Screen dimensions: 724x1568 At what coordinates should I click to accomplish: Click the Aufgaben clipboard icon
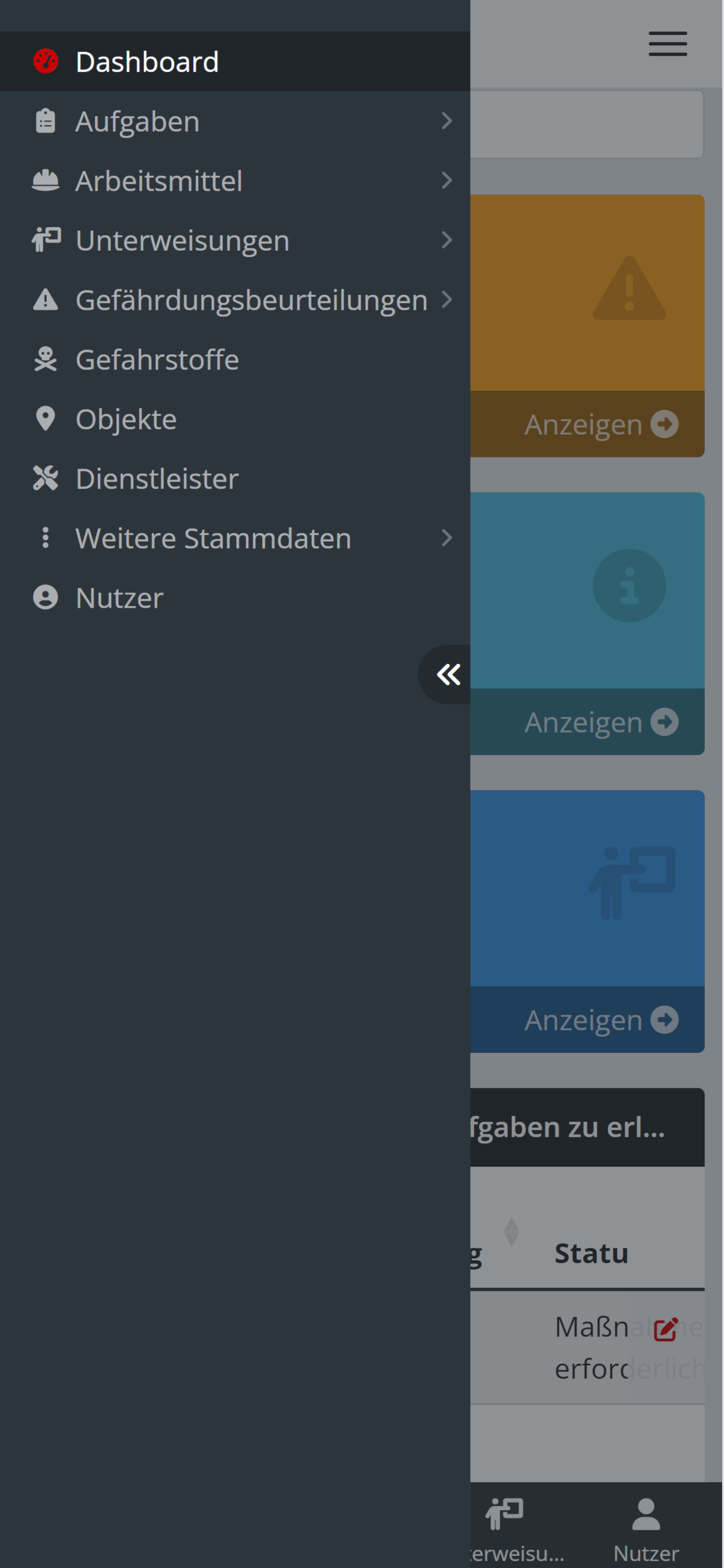45,121
